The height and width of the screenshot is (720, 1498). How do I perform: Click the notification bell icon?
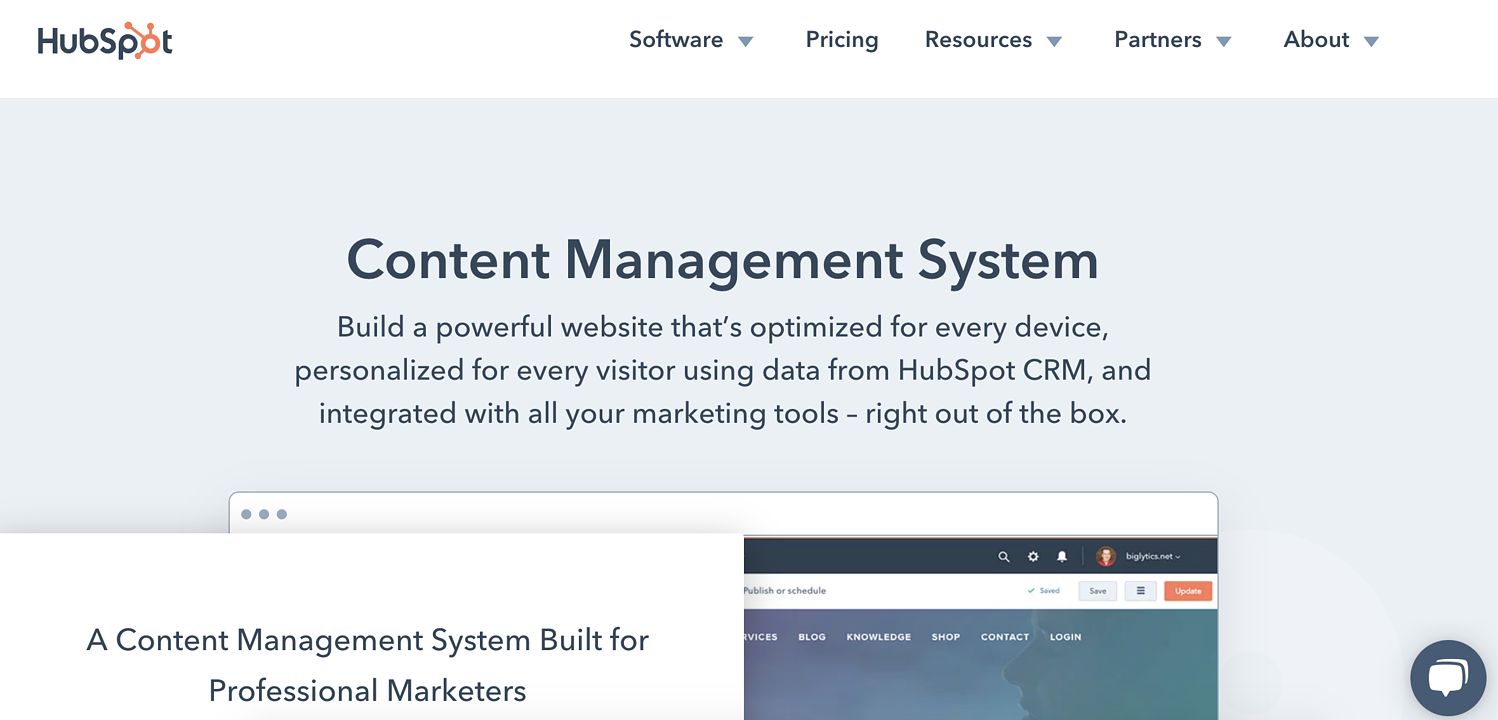[1061, 556]
